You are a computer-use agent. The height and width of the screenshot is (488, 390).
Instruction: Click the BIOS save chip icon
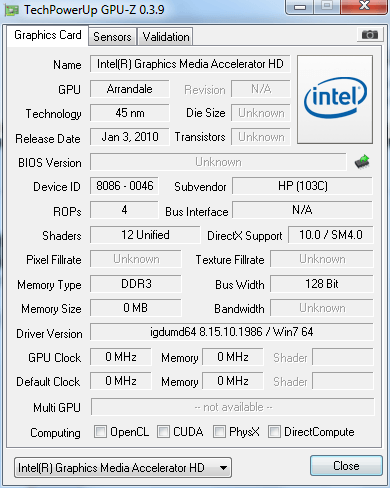click(362, 162)
